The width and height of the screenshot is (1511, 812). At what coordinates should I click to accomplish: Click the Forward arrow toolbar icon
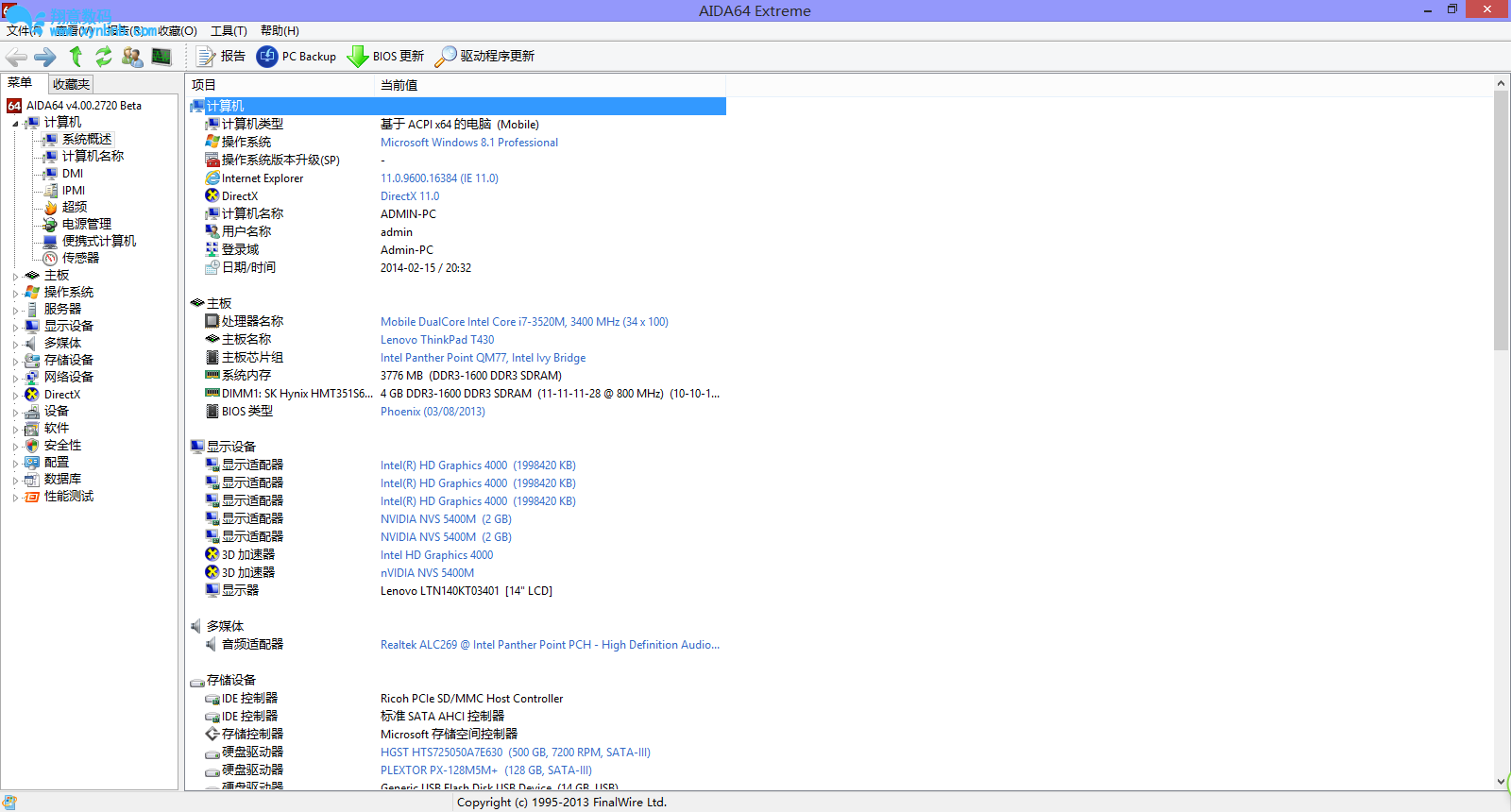click(45, 57)
